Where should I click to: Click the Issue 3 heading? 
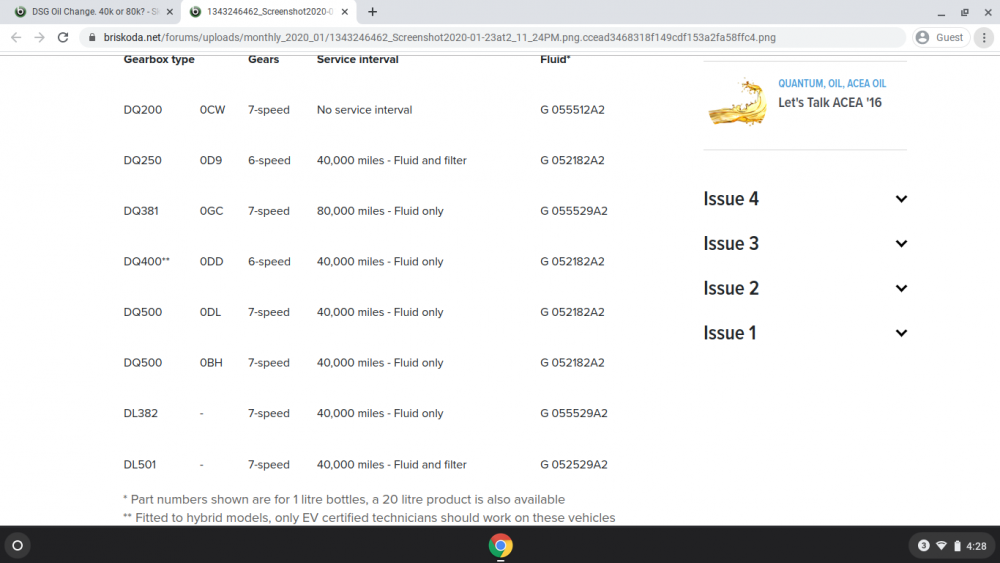pos(731,244)
